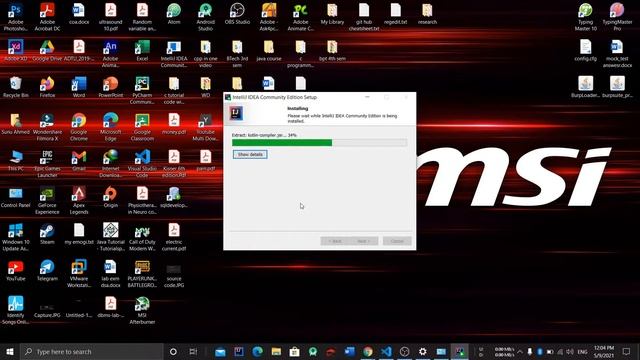This screenshot has height=360, width=640.
Task: Select the Telegram desktop shortcut
Action: tap(47, 270)
